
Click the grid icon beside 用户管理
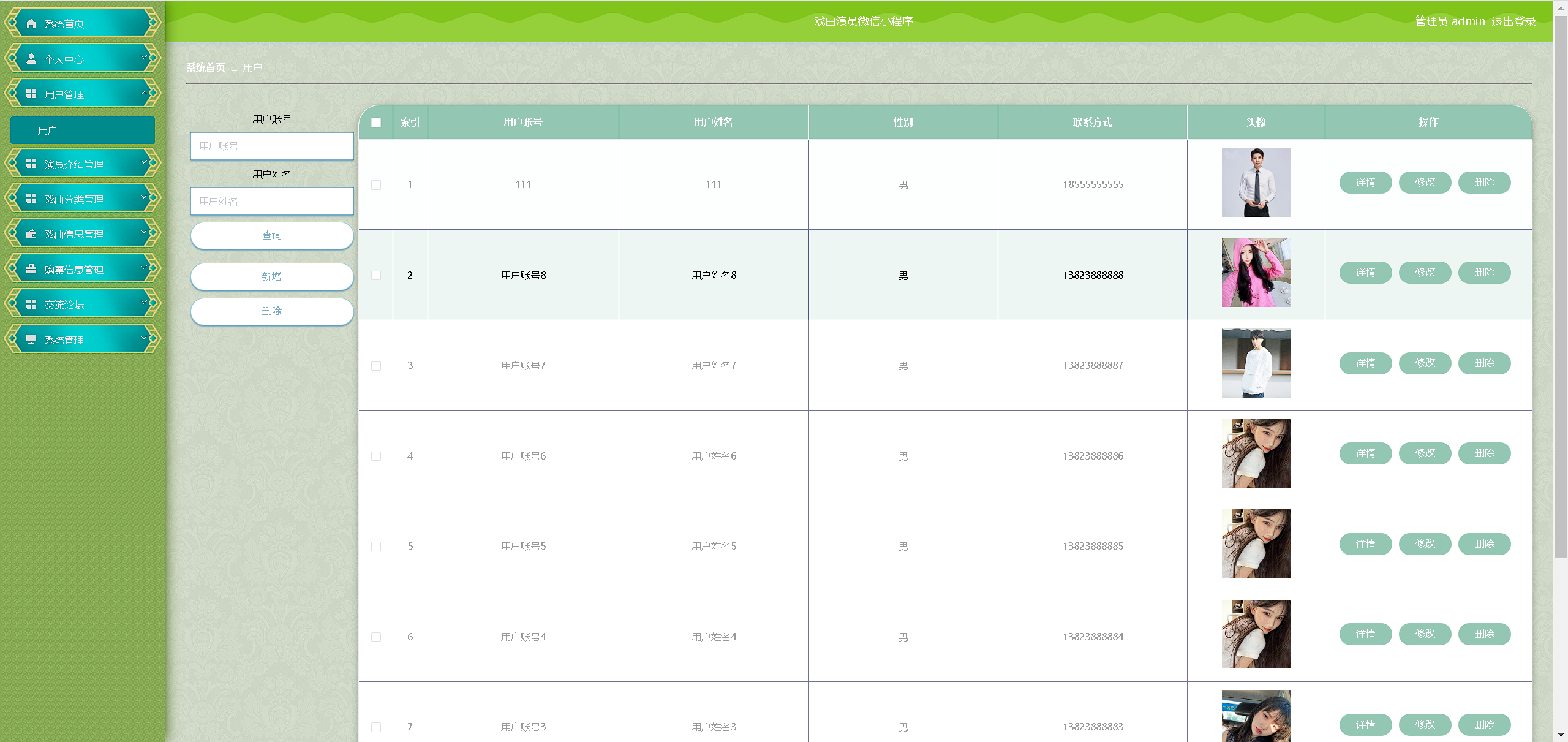pos(31,94)
